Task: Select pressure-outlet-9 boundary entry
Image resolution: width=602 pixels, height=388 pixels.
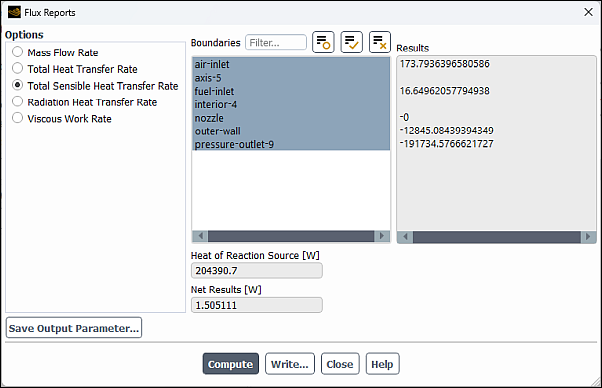Action: tap(291, 144)
